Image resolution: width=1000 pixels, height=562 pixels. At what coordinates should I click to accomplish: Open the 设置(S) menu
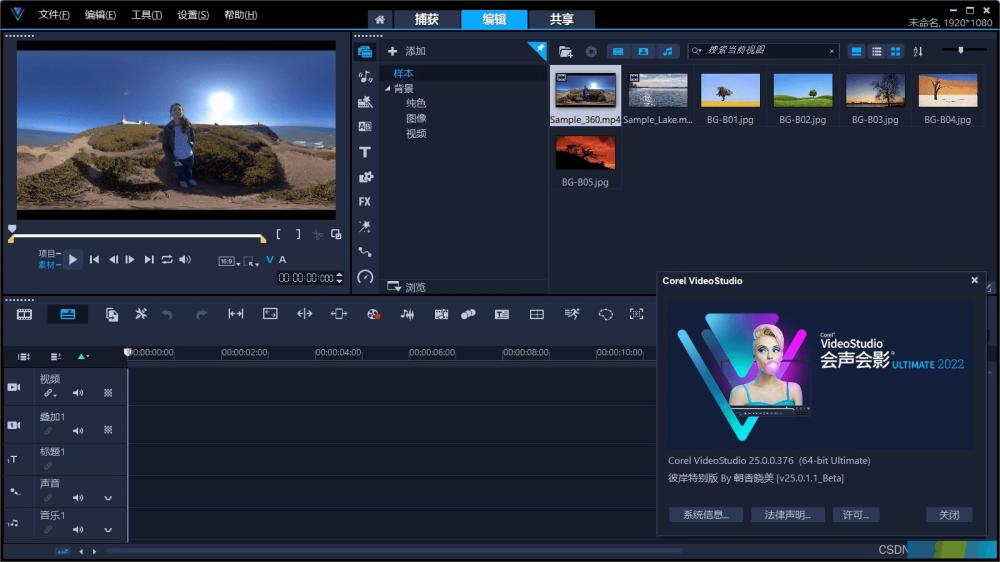(193, 15)
